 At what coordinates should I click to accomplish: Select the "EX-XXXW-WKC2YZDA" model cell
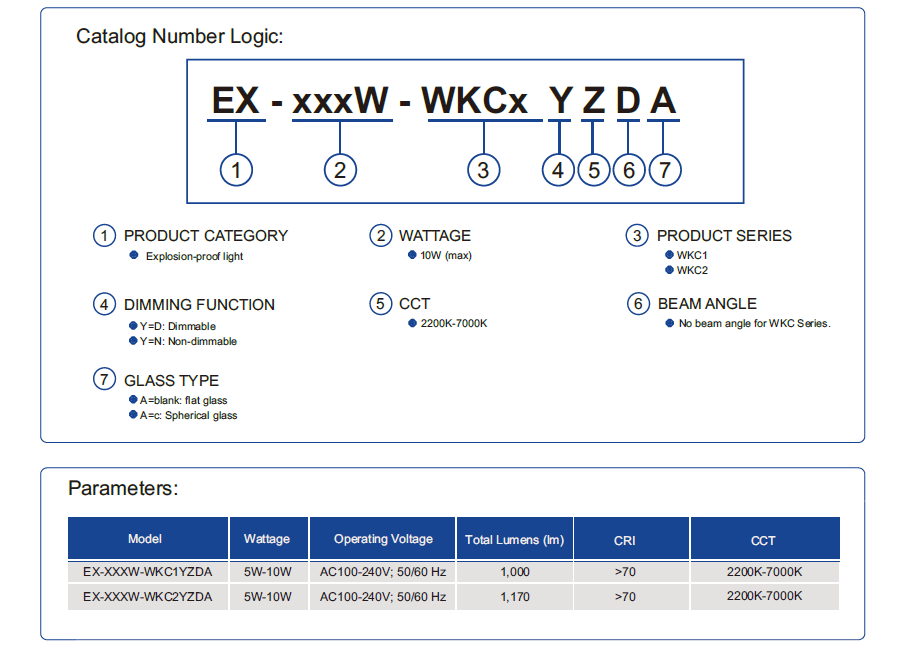point(148,597)
